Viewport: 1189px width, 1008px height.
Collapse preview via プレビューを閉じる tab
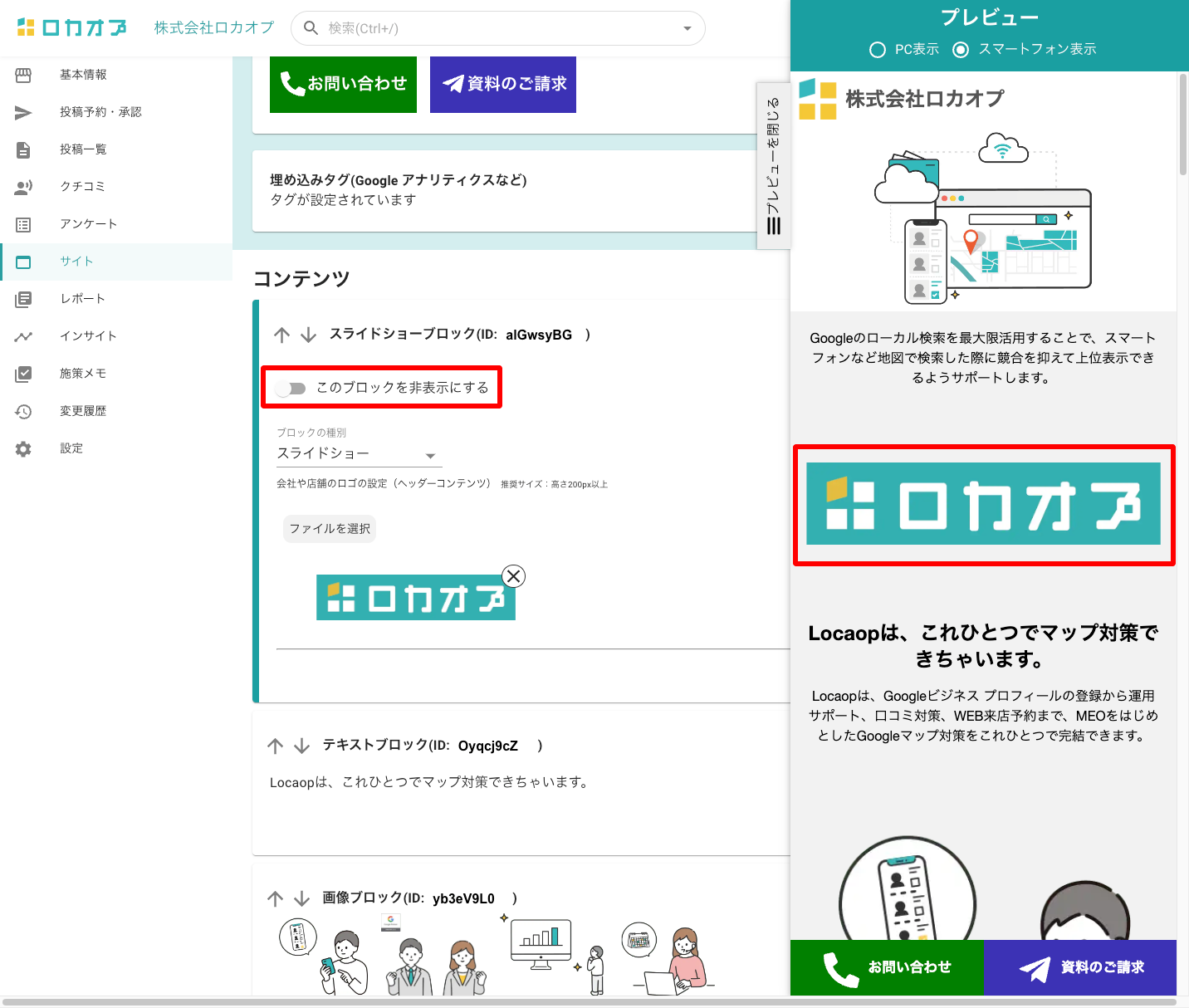773,166
